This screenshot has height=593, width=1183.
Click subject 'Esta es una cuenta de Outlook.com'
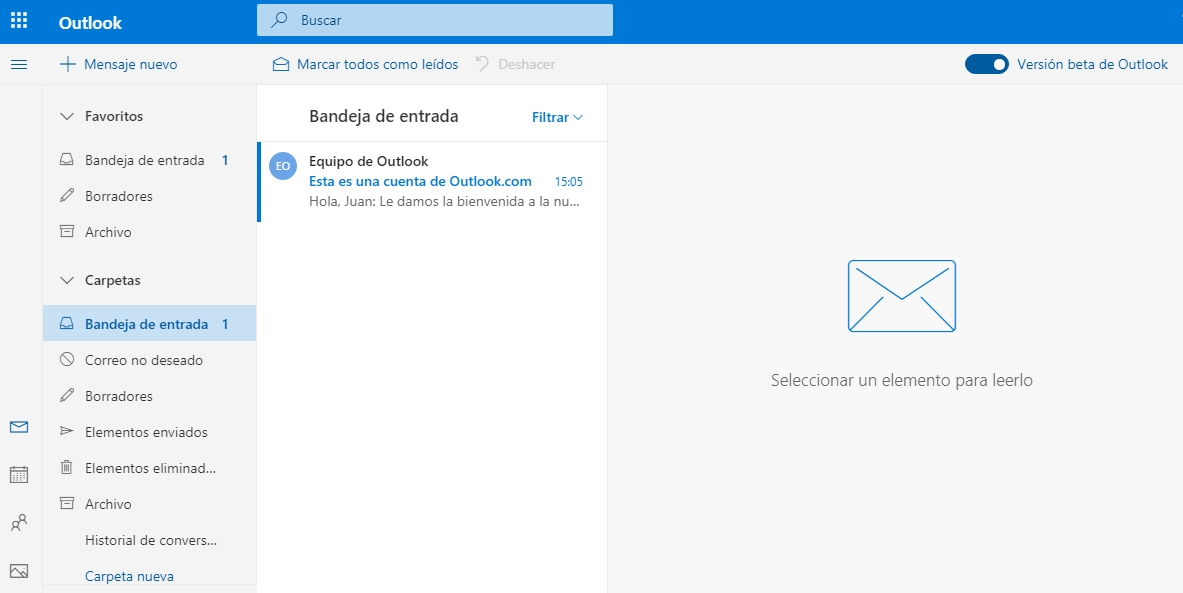pyautogui.click(x=420, y=181)
